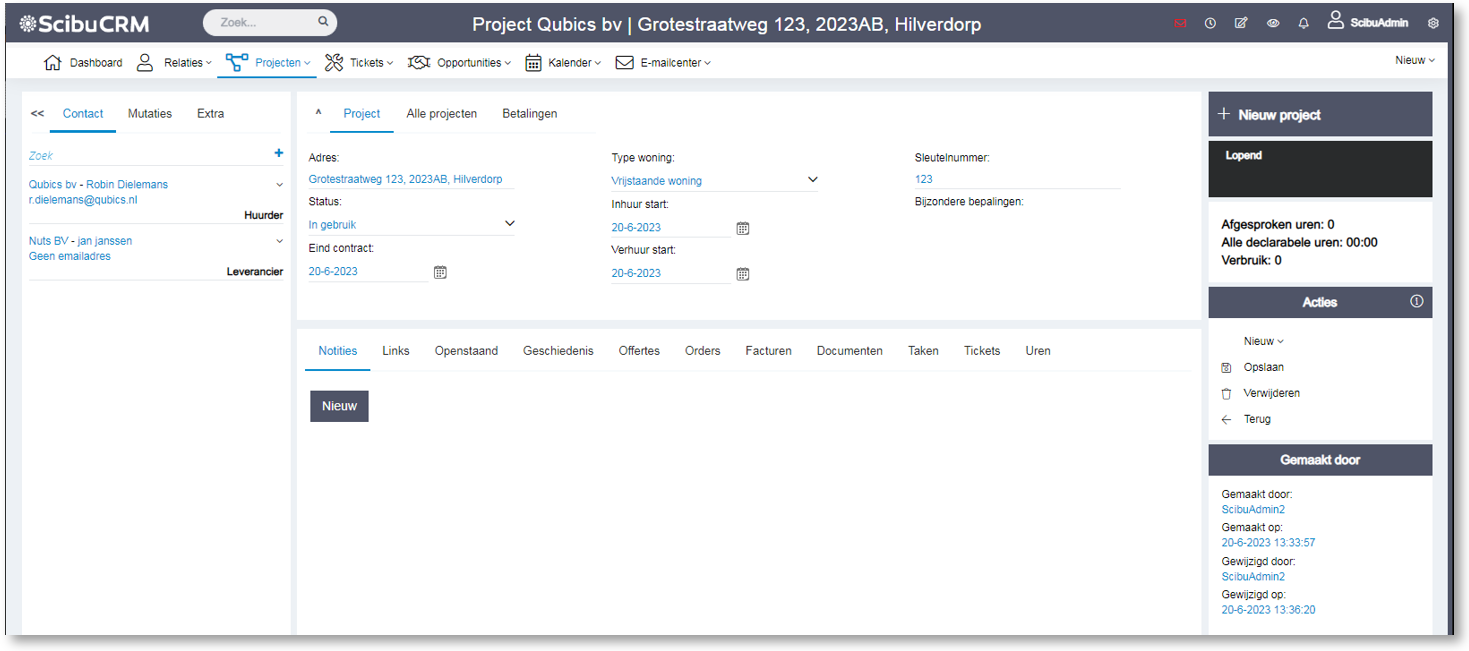The width and height of the screenshot is (1469, 651).
Task: Open the Openstaand tab
Action: point(466,351)
